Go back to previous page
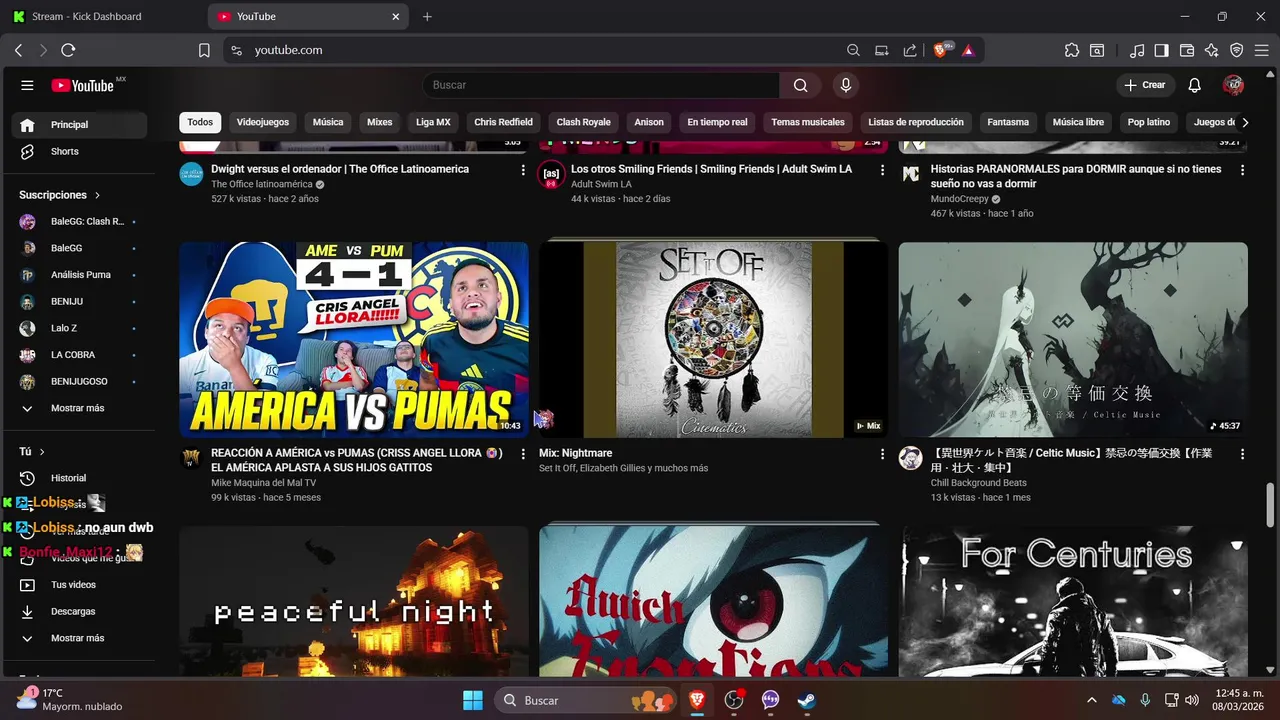The height and width of the screenshot is (720, 1280). tap(18, 50)
